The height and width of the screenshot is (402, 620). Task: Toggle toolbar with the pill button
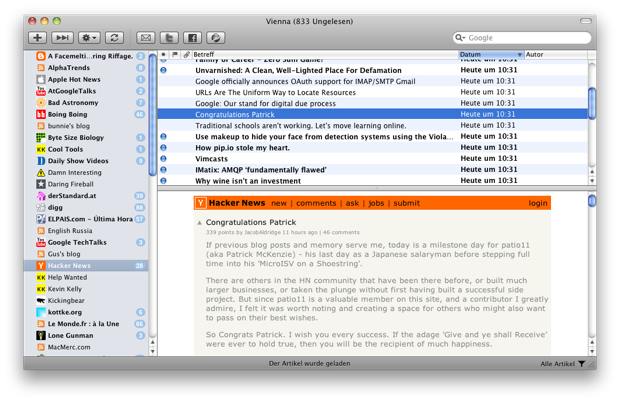(586, 21)
